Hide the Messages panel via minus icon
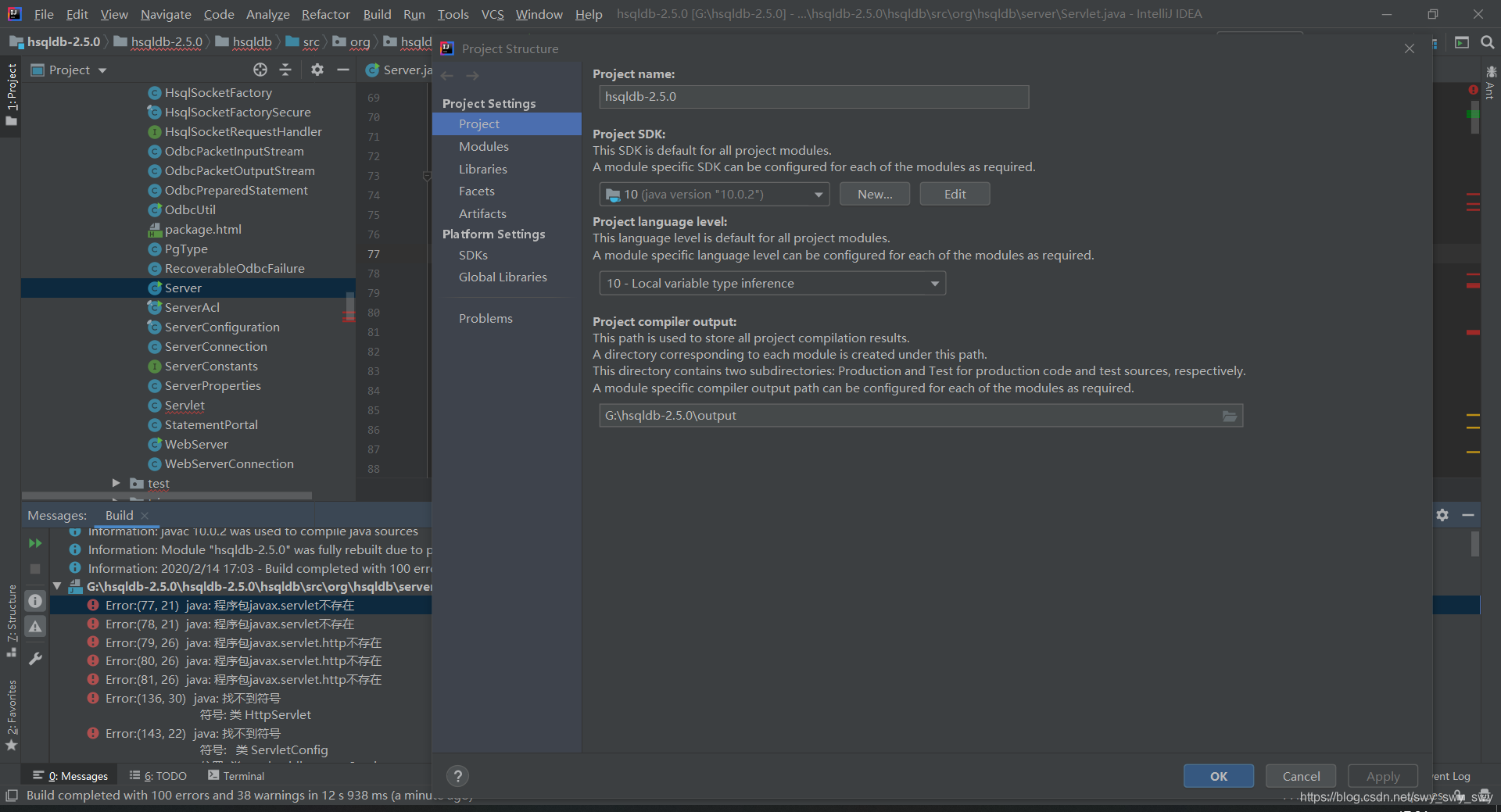Viewport: 1501px width, 812px height. point(1468,515)
